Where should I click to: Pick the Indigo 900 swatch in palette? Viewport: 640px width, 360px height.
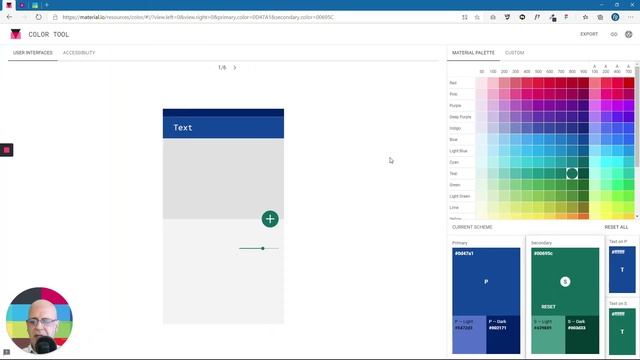(583, 128)
